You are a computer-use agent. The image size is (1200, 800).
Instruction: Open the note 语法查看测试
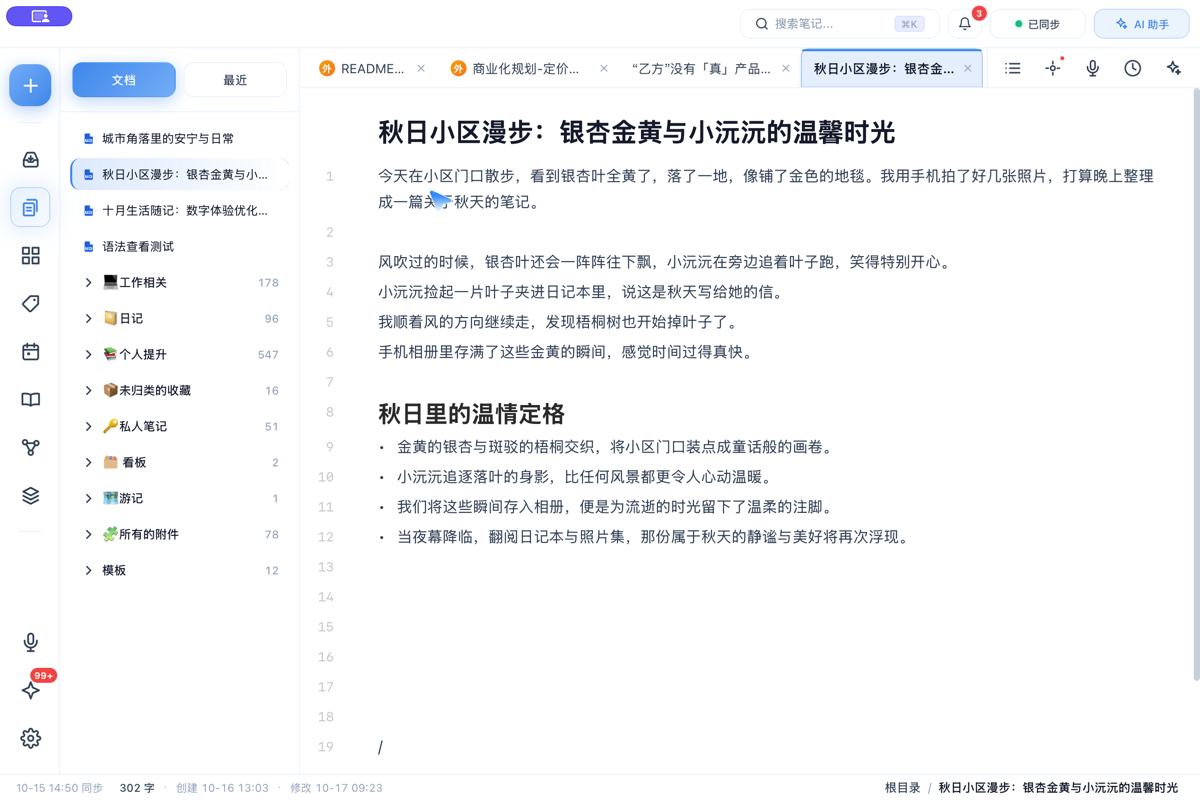coord(180,247)
